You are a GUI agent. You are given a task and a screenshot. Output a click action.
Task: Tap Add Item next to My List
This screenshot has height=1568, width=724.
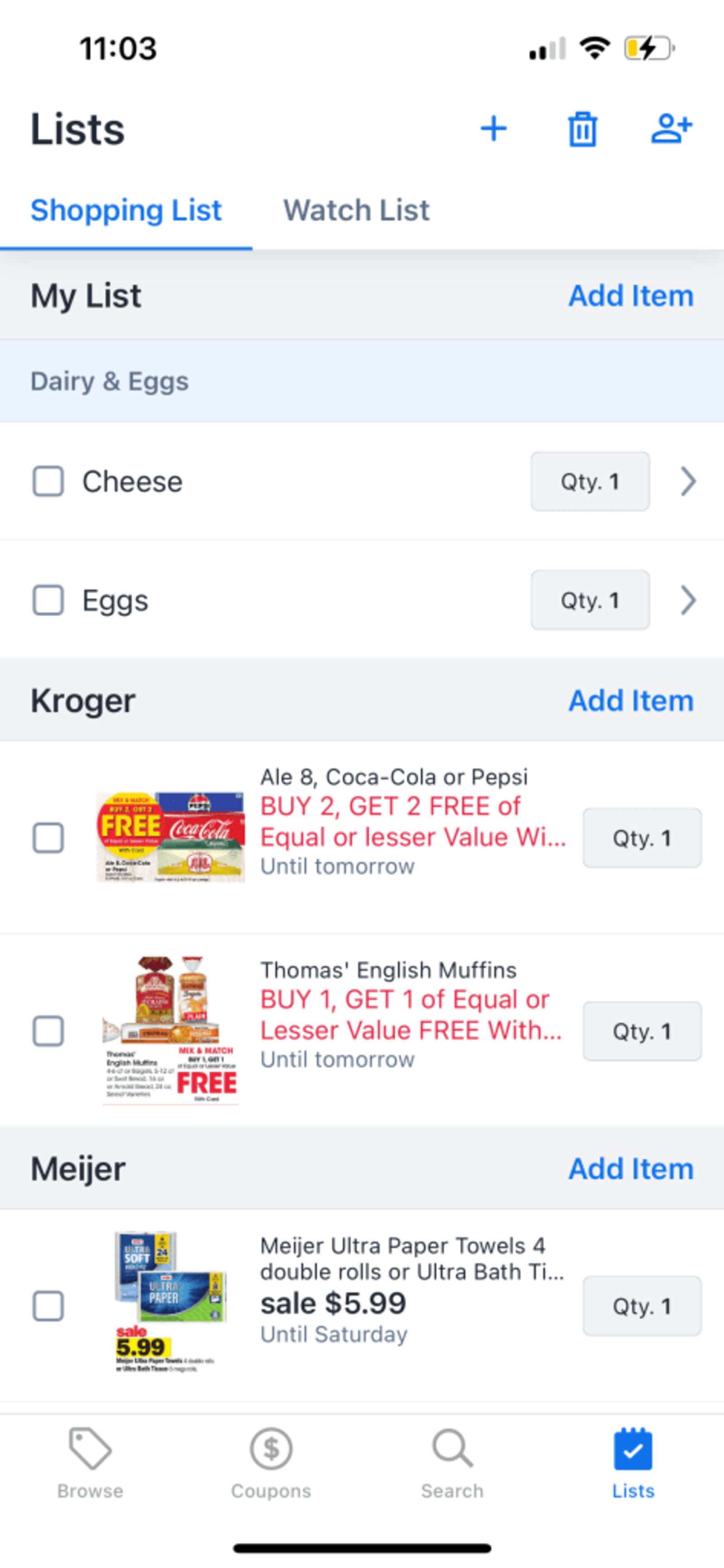(x=631, y=296)
